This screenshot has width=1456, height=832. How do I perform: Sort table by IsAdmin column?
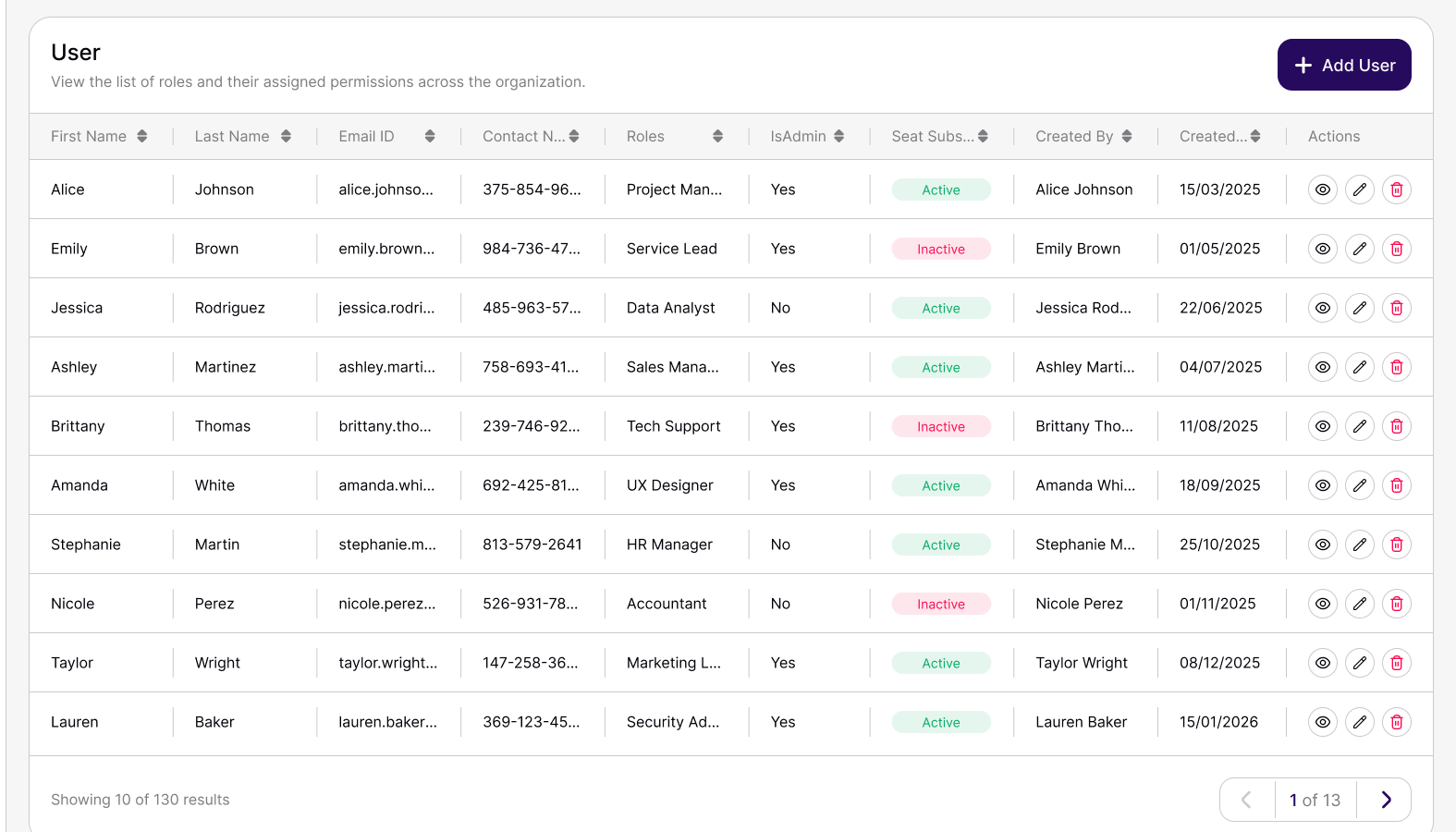pyautogui.click(x=838, y=136)
